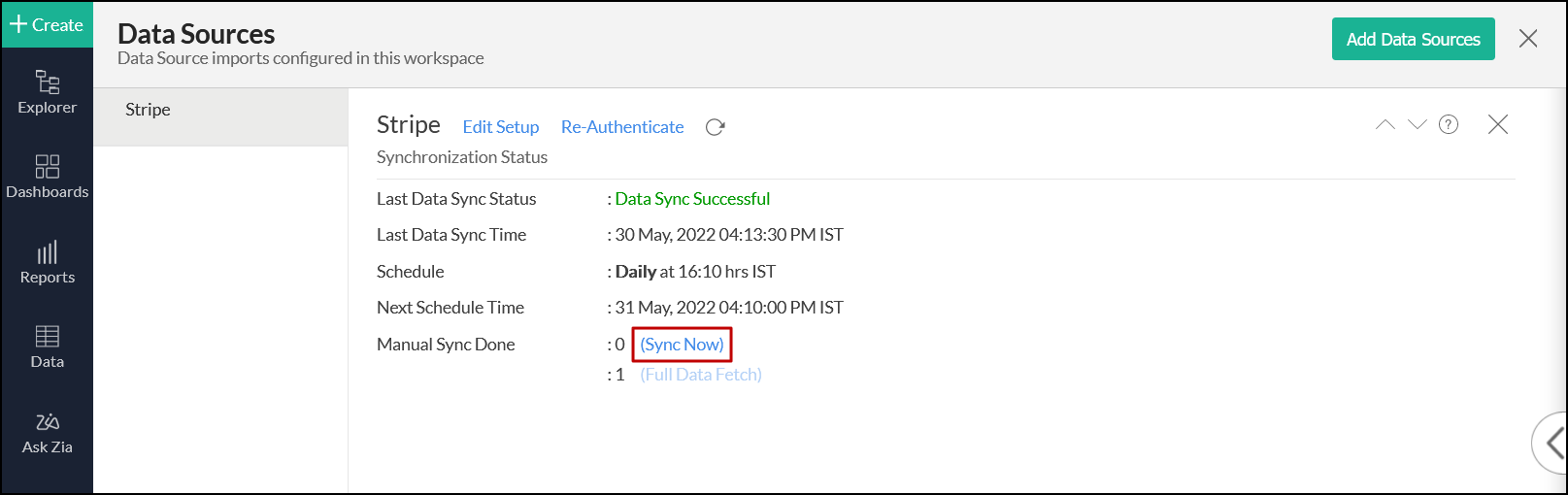The width and height of the screenshot is (1568, 495).
Task: Open the Data sidebar icon
Action: (47, 346)
